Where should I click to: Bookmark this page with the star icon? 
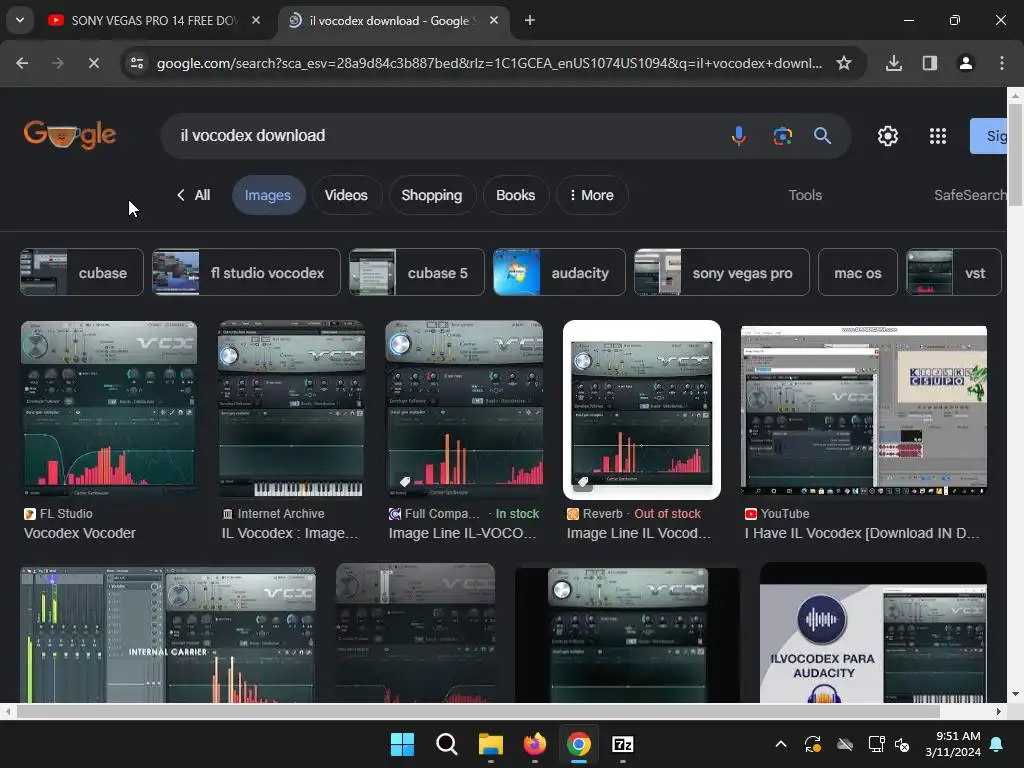(x=844, y=63)
